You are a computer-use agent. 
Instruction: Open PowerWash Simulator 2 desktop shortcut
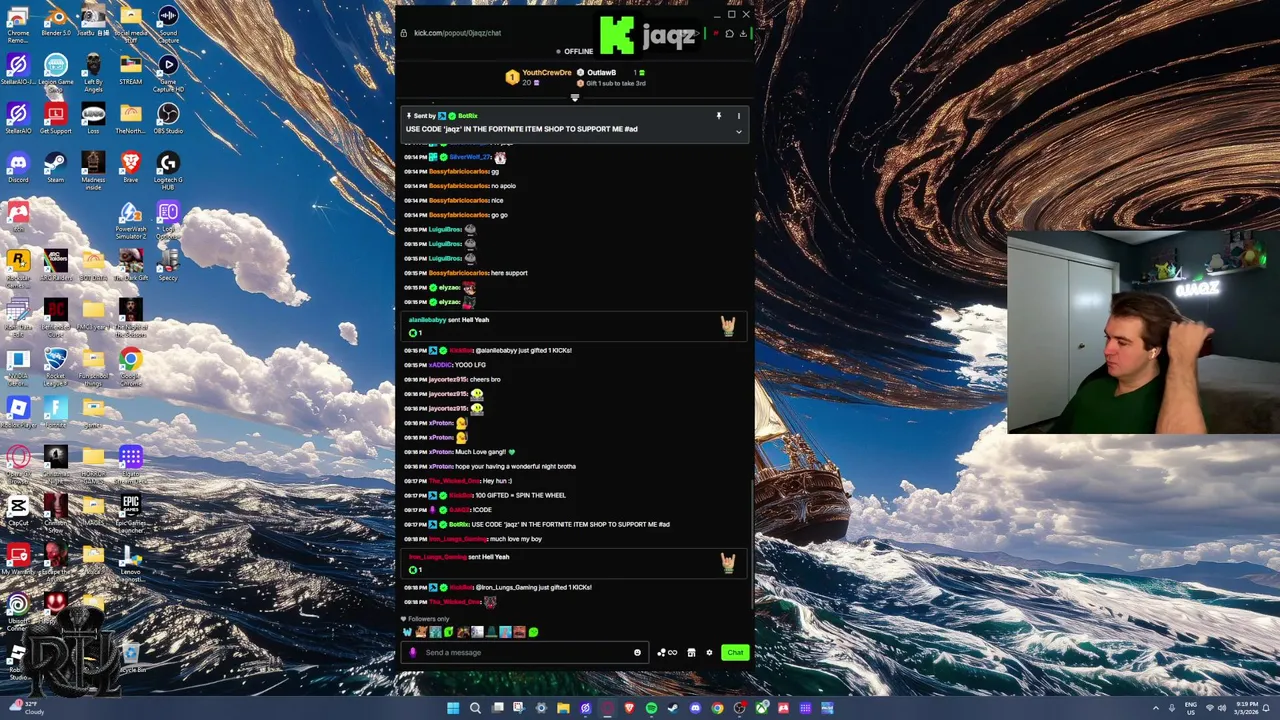tap(130, 221)
